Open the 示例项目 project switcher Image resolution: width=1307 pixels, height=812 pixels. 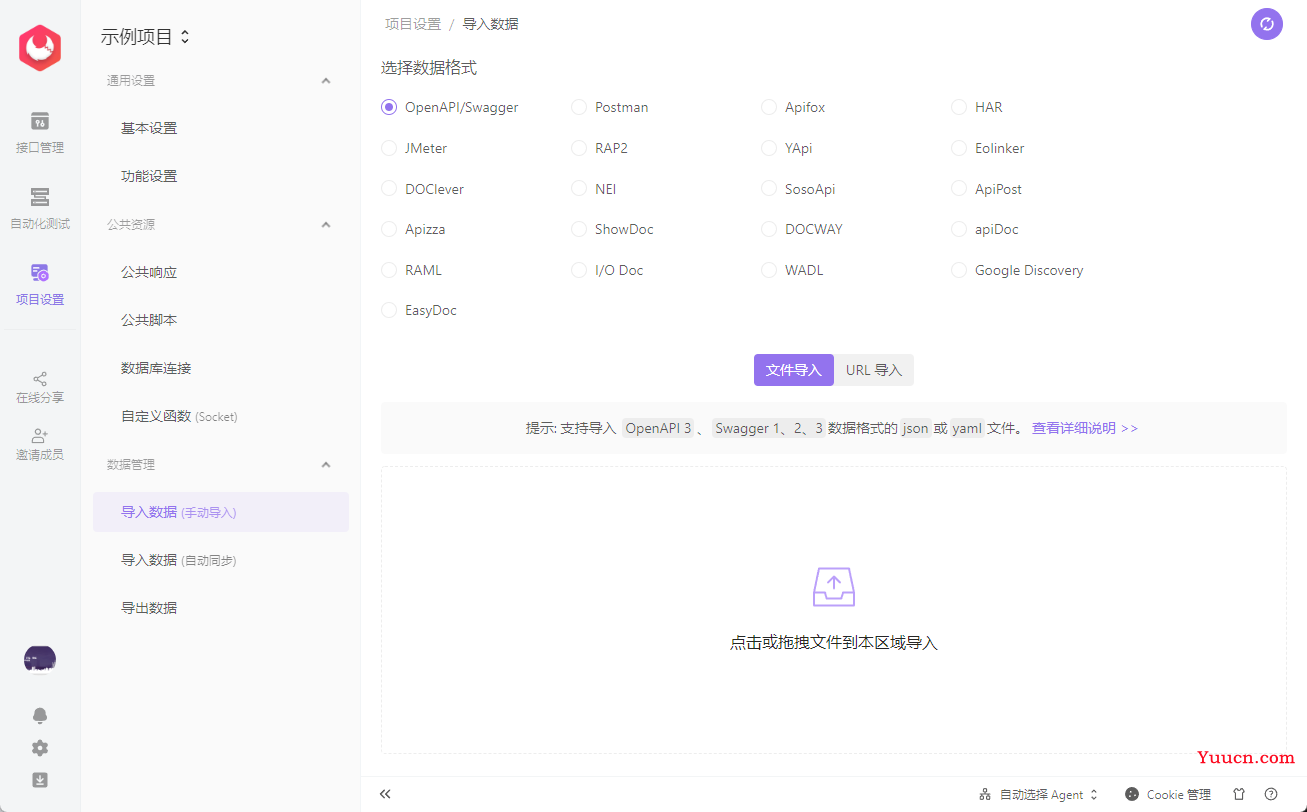[145, 37]
